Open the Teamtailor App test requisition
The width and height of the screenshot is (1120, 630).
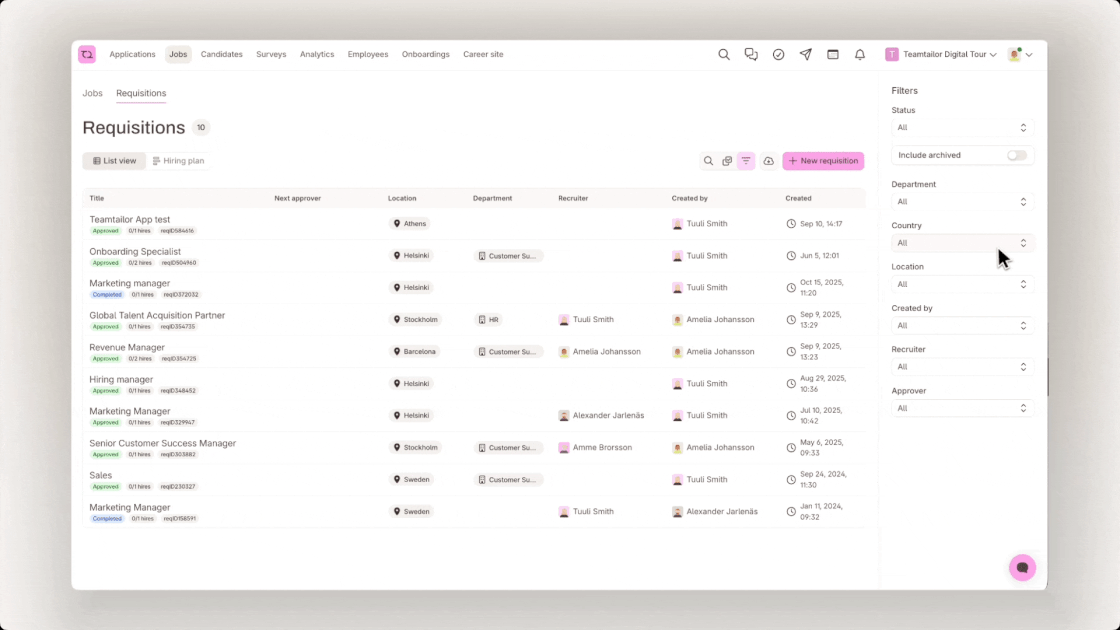129,219
